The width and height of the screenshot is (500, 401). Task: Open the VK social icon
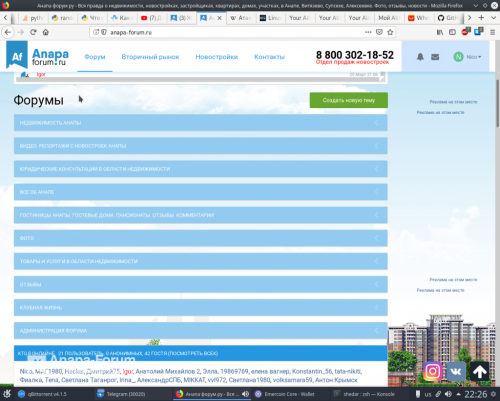pyautogui.click(x=456, y=371)
